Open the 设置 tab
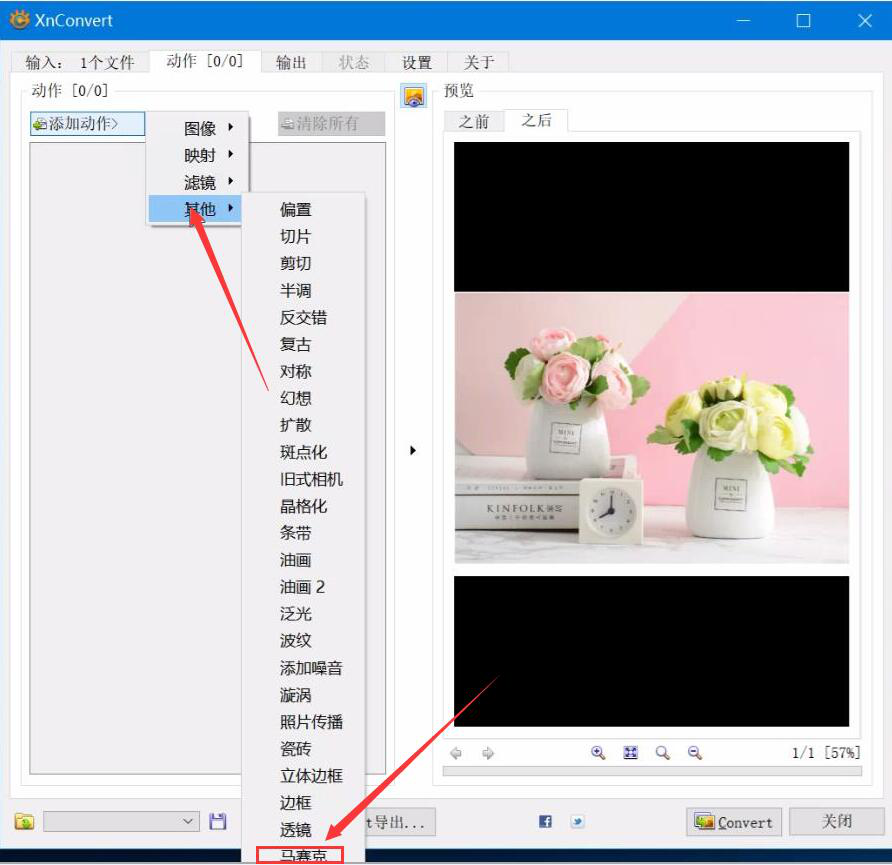This screenshot has width=892, height=865. click(417, 62)
